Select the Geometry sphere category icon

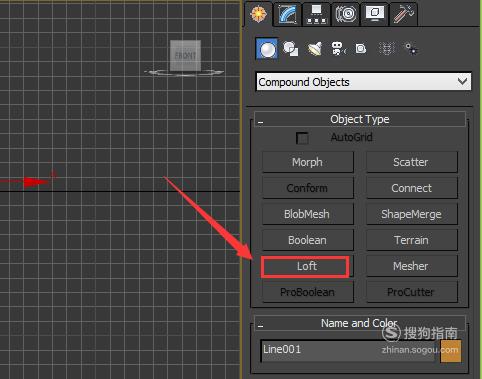(x=267, y=49)
